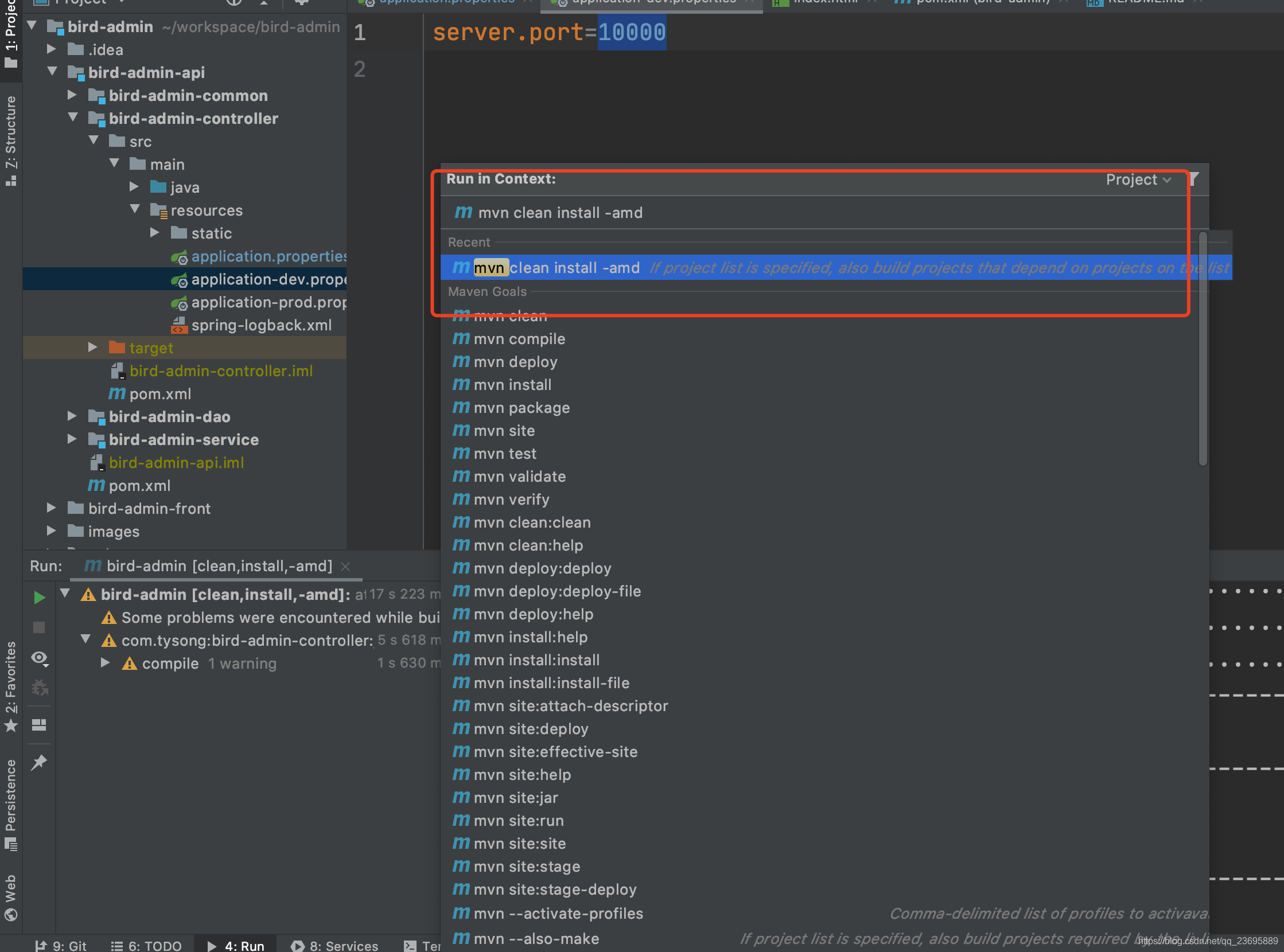Screen dimensions: 1284x952
Task: Select 'Some problems were encountered' warning
Action: 270,618
